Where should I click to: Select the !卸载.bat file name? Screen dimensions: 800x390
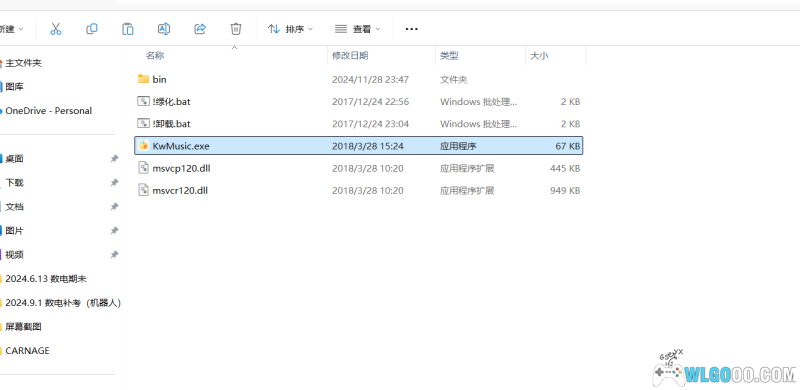(x=171, y=124)
